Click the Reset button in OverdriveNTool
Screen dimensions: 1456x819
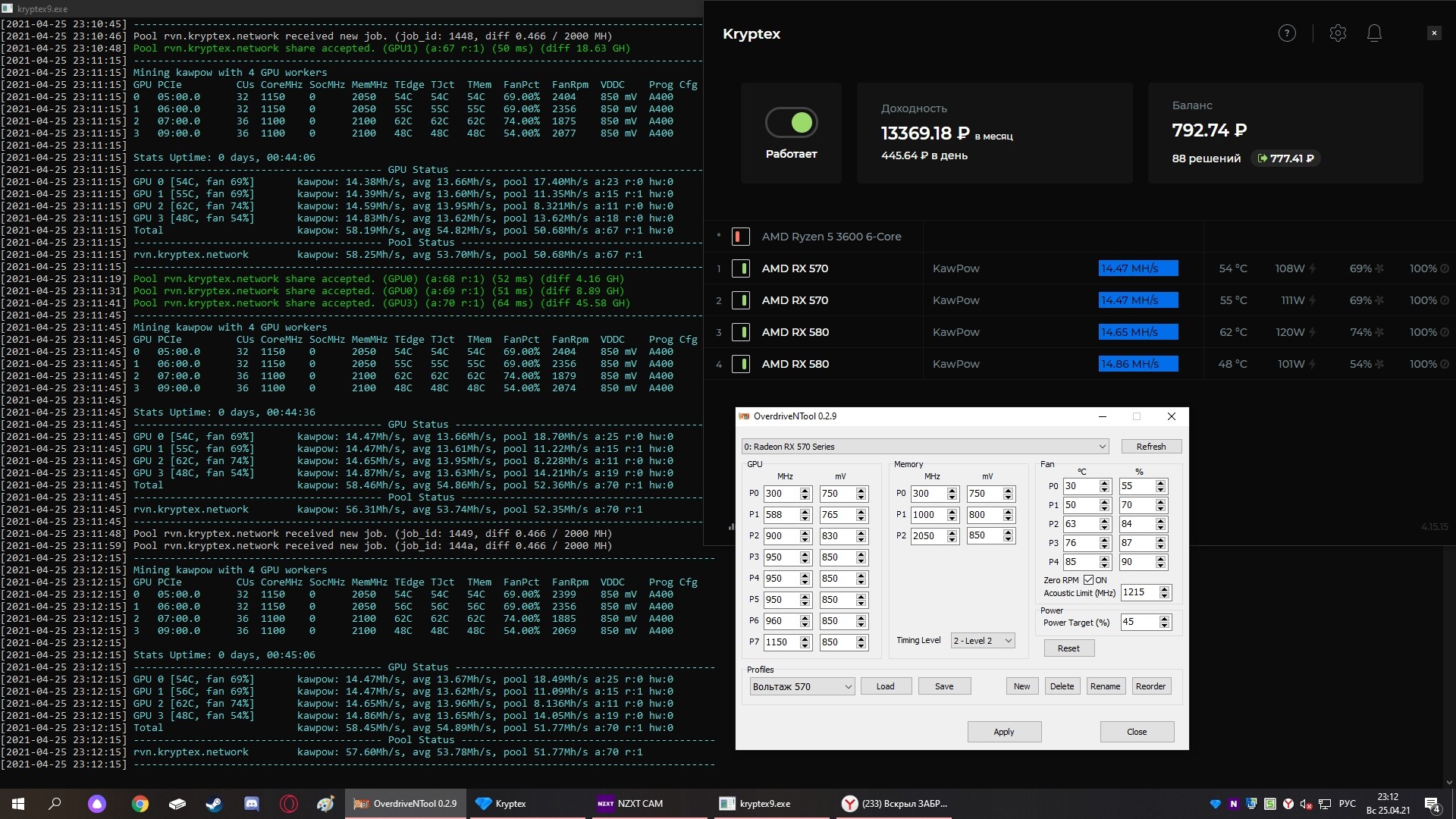(1068, 648)
